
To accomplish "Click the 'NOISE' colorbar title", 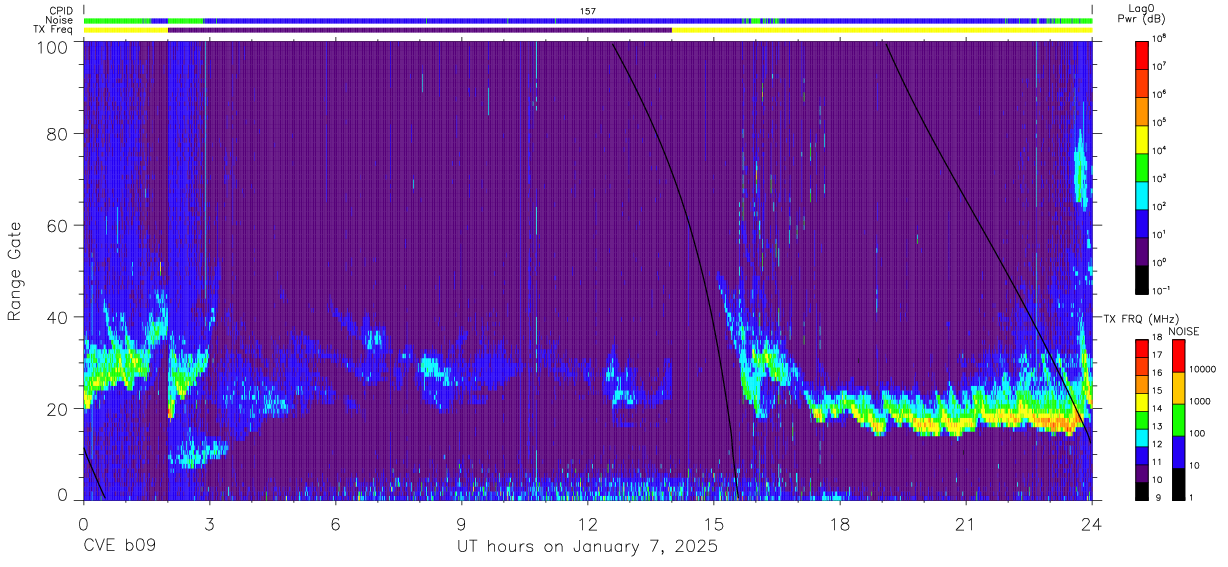I will coord(1182,330).
